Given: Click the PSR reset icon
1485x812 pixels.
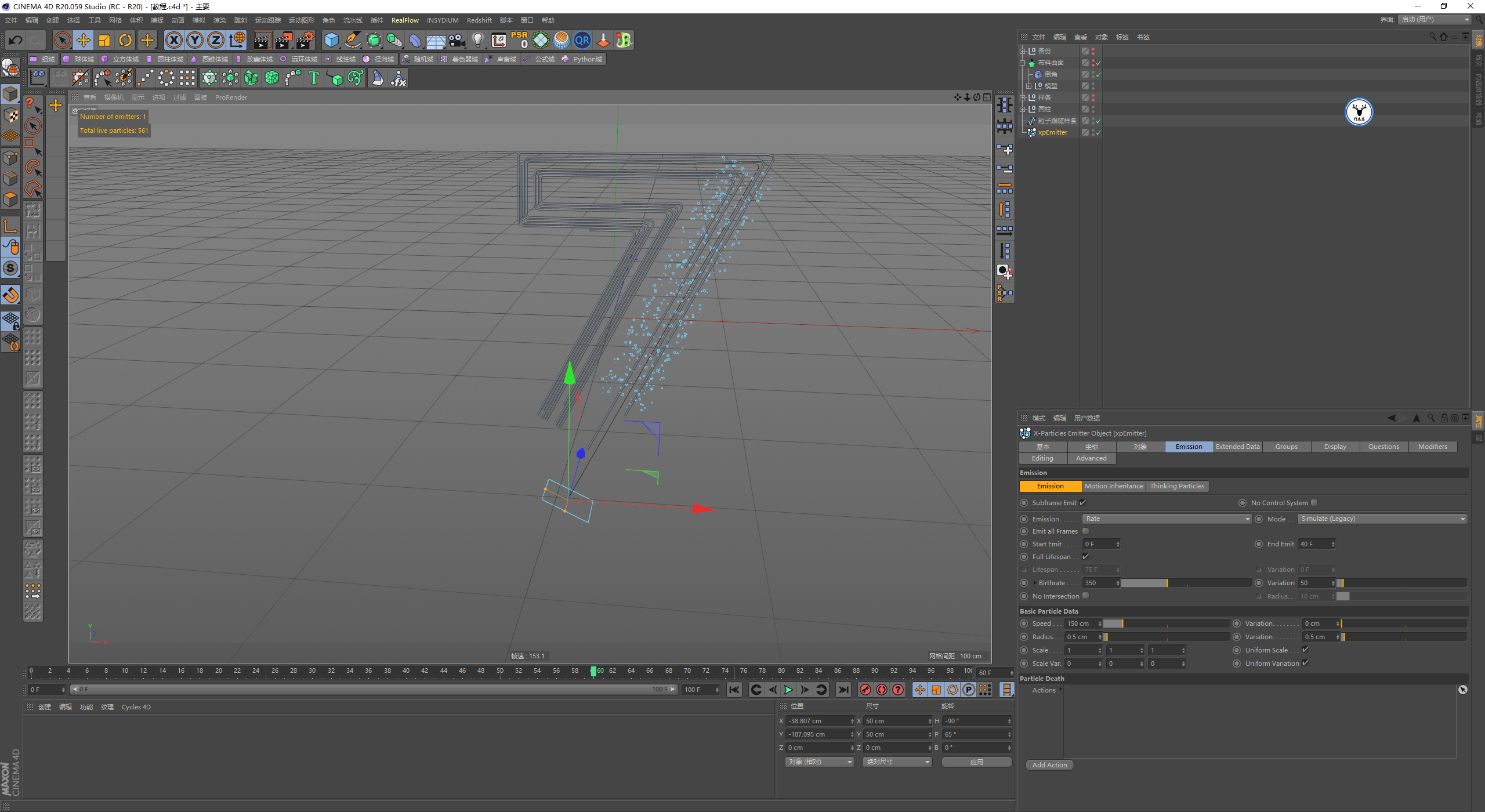Looking at the screenshot, I should coord(519,40).
